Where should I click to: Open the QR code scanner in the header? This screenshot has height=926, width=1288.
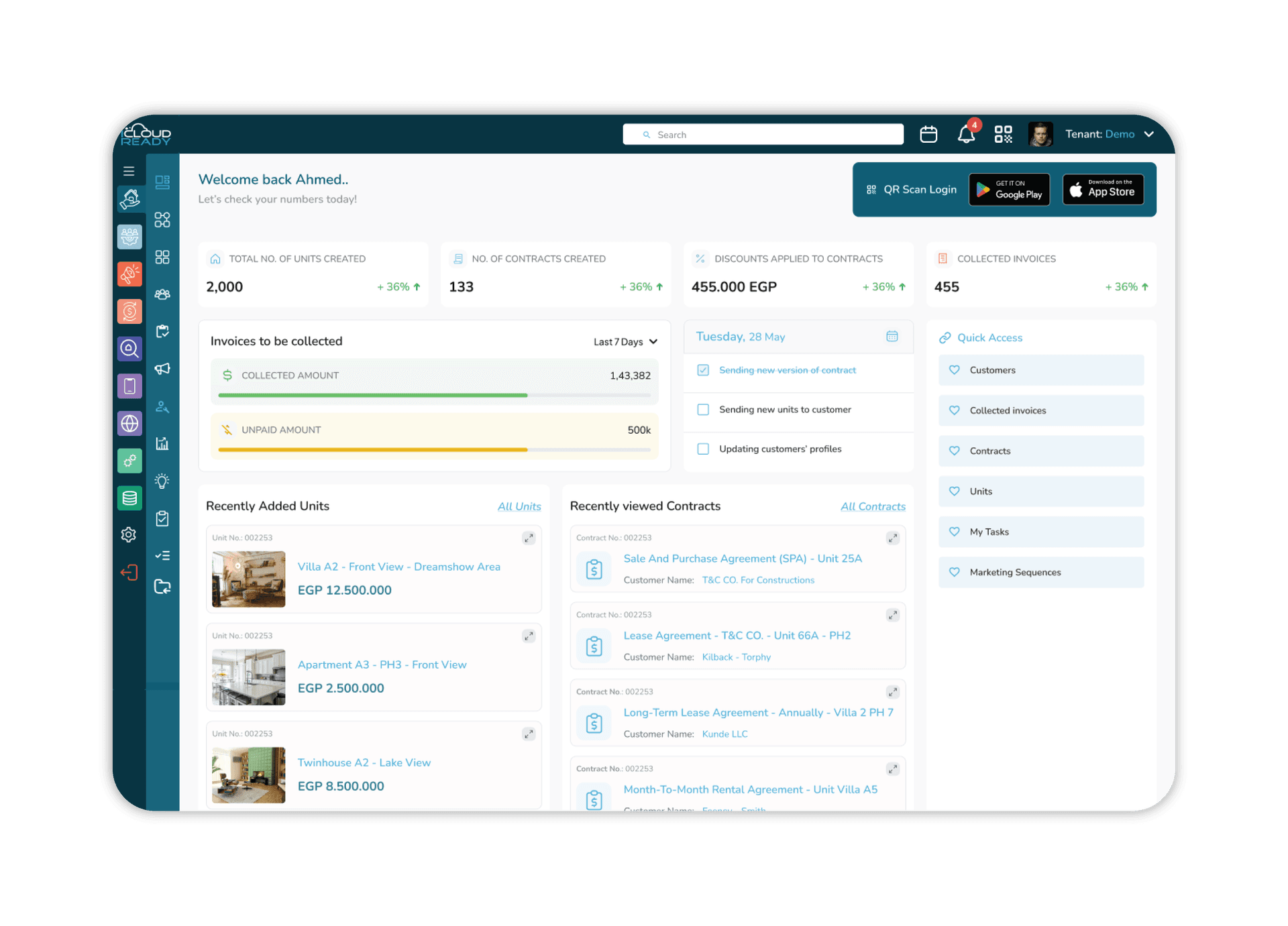[1004, 134]
